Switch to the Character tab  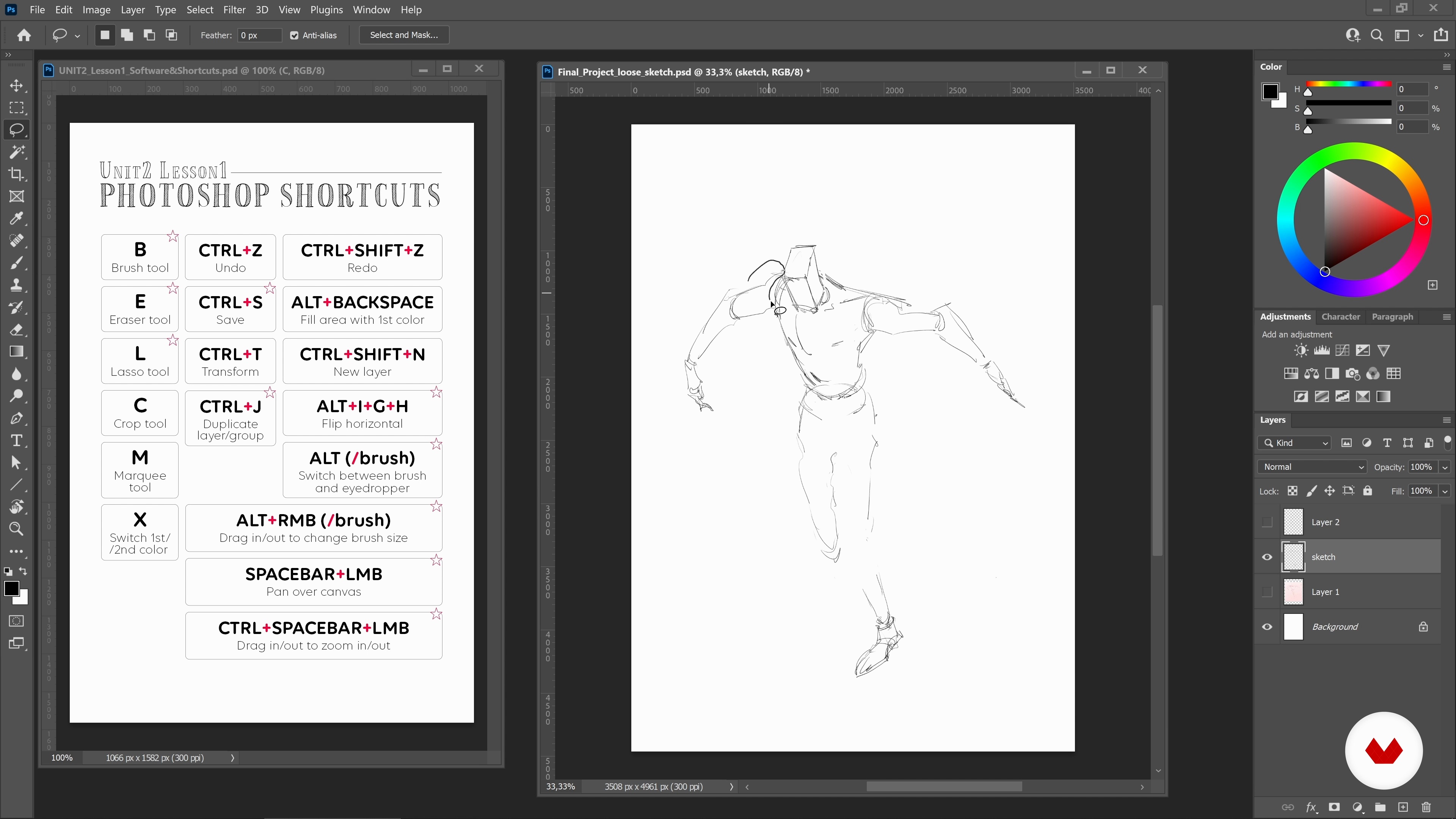coord(1340,317)
